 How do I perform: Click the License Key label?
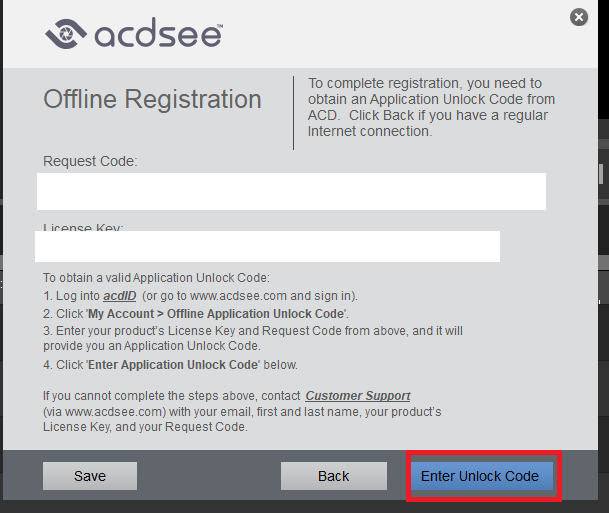[83, 228]
